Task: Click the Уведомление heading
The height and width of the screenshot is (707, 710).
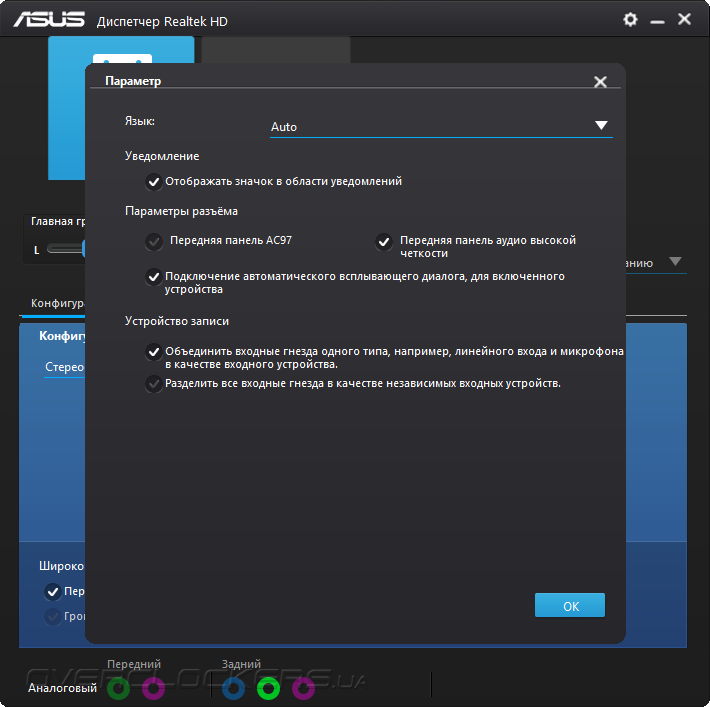Action: pyautogui.click(x=162, y=156)
